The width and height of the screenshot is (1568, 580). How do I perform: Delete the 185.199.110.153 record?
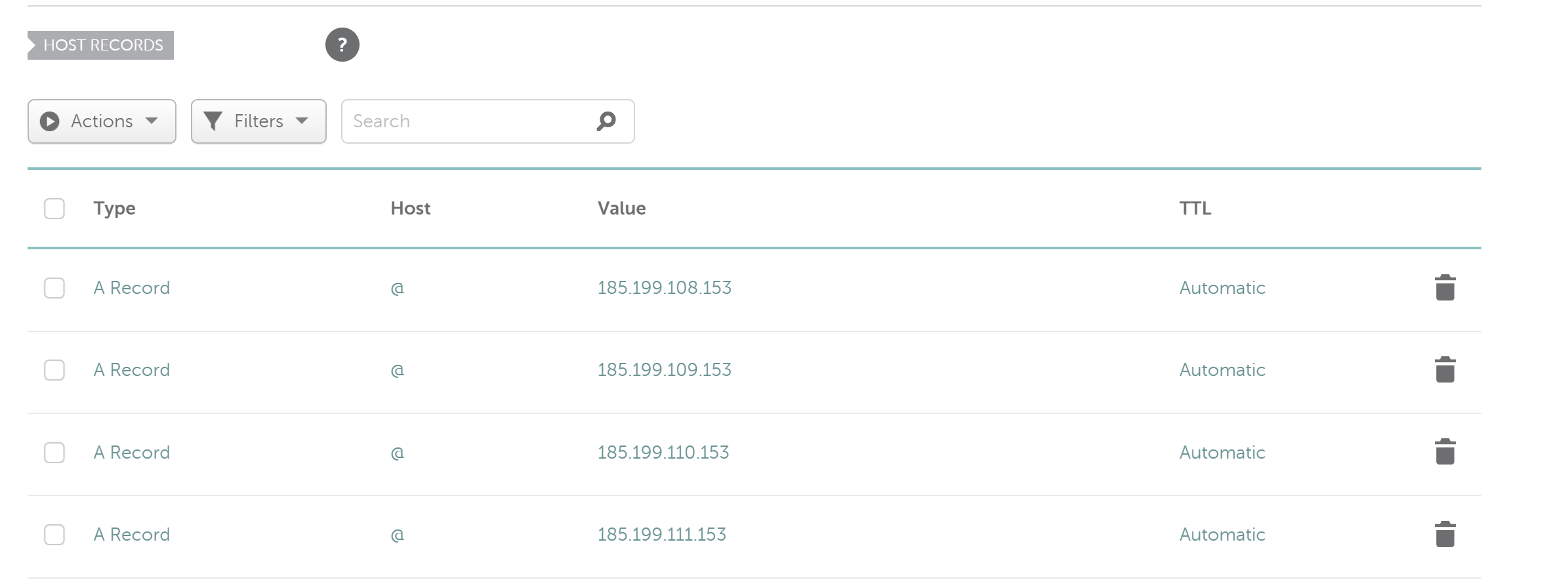tap(1445, 452)
